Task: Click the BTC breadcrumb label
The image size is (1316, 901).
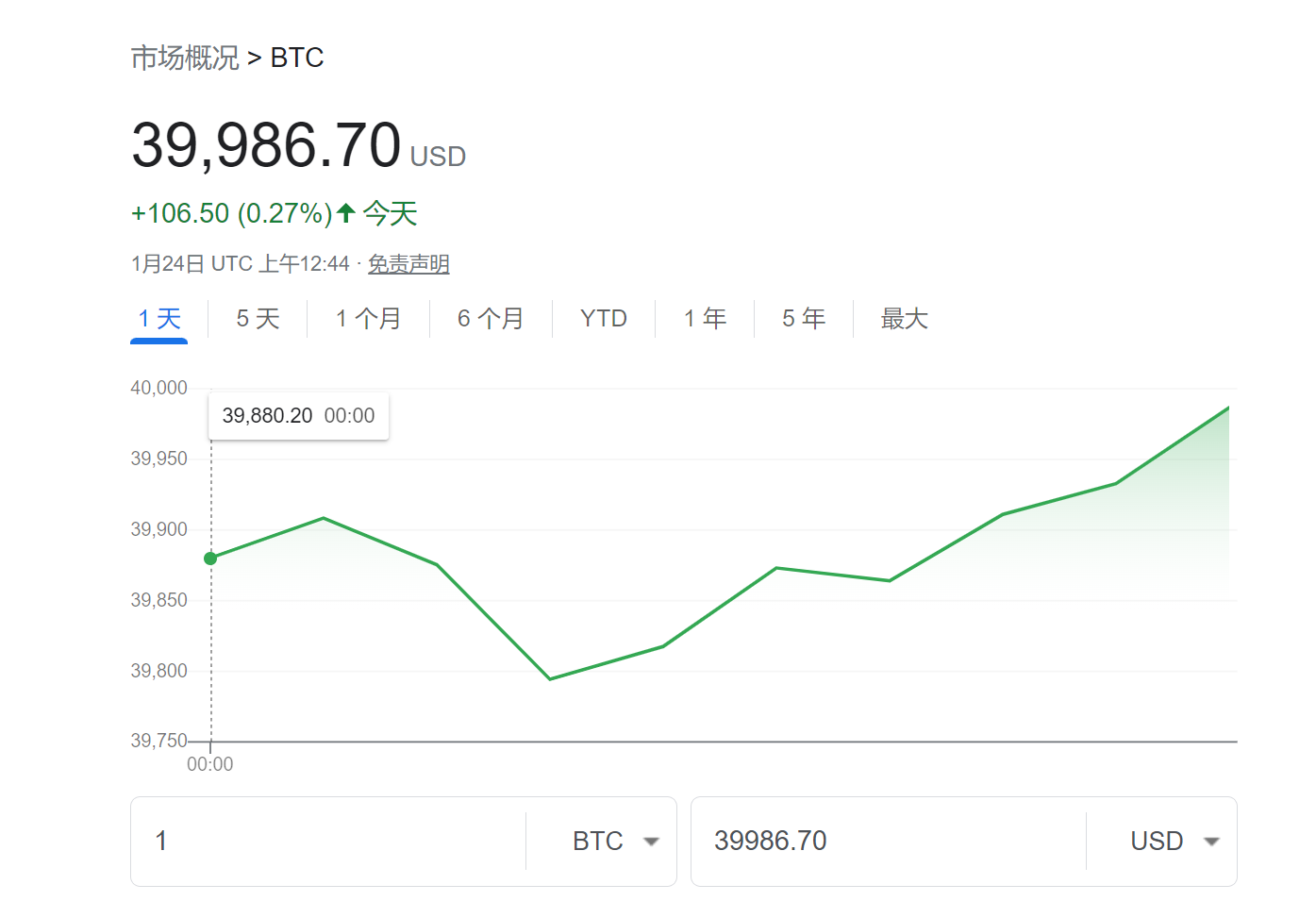Action: coord(297,58)
